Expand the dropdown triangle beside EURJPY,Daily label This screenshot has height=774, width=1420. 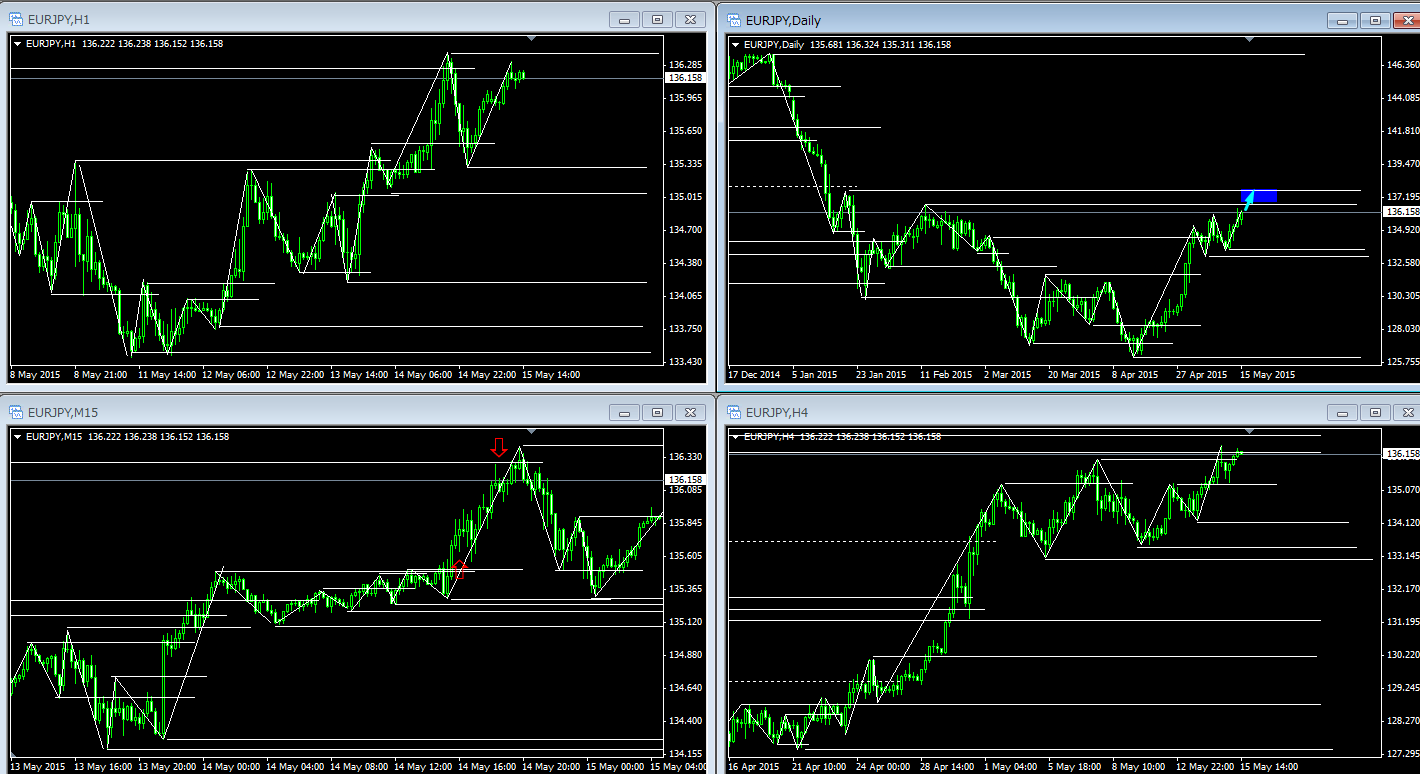tap(736, 44)
